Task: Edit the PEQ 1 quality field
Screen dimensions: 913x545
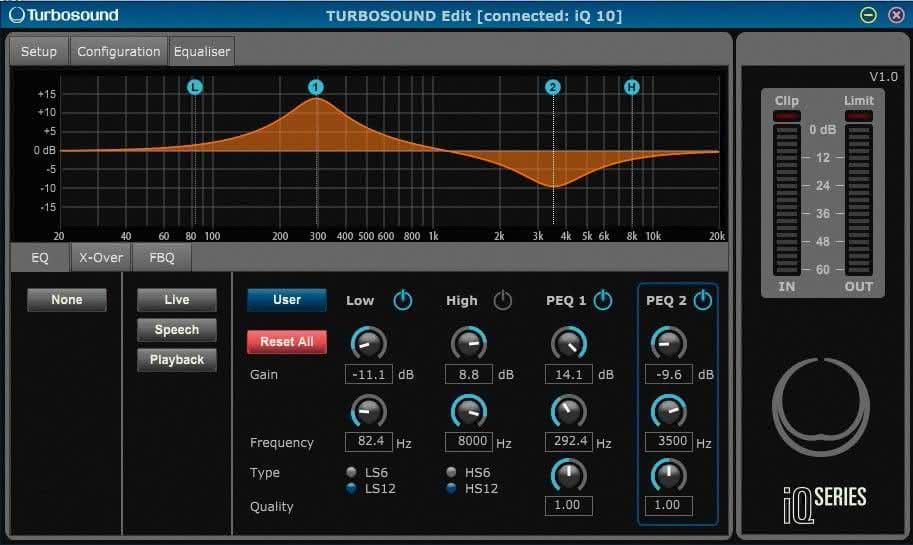Action: tap(569, 505)
